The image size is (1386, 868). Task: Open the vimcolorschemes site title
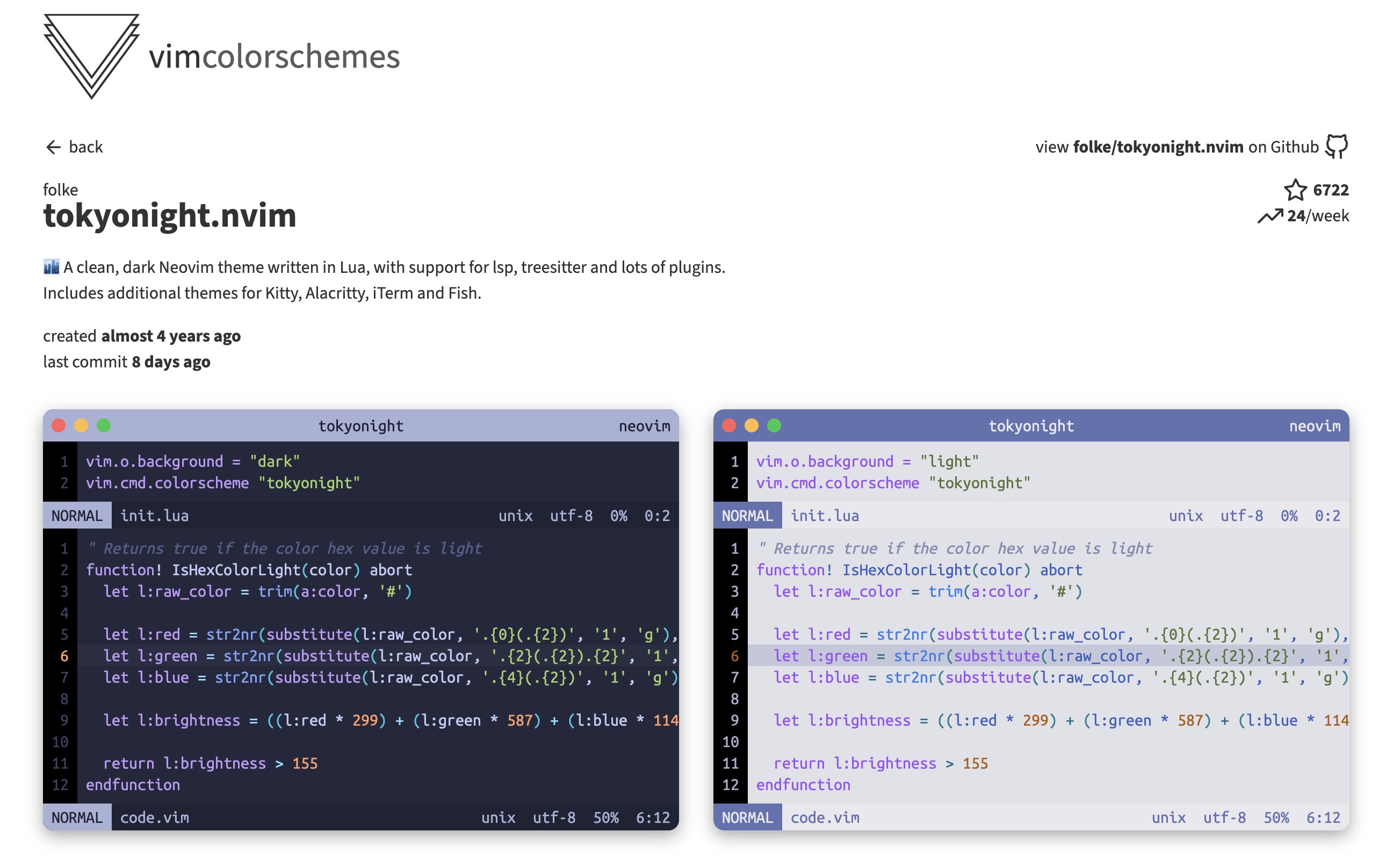[x=274, y=56]
